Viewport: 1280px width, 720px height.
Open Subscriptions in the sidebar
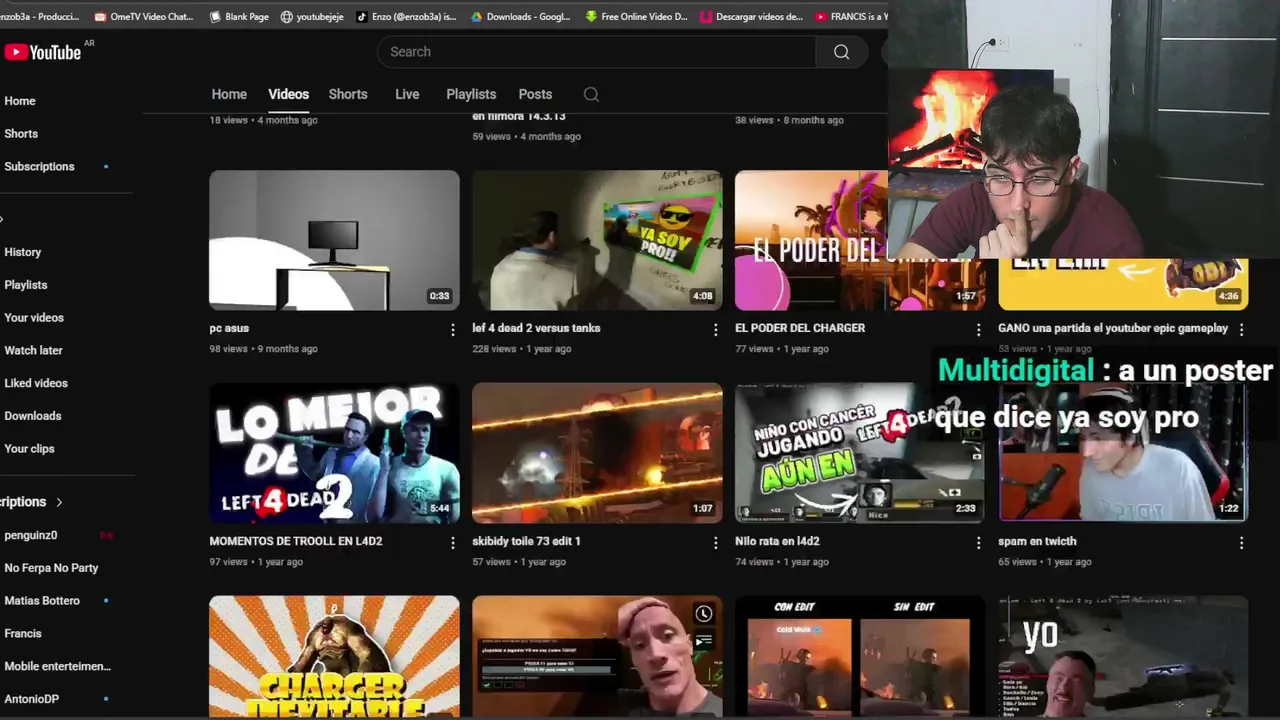pyautogui.click(x=39, y=167)
